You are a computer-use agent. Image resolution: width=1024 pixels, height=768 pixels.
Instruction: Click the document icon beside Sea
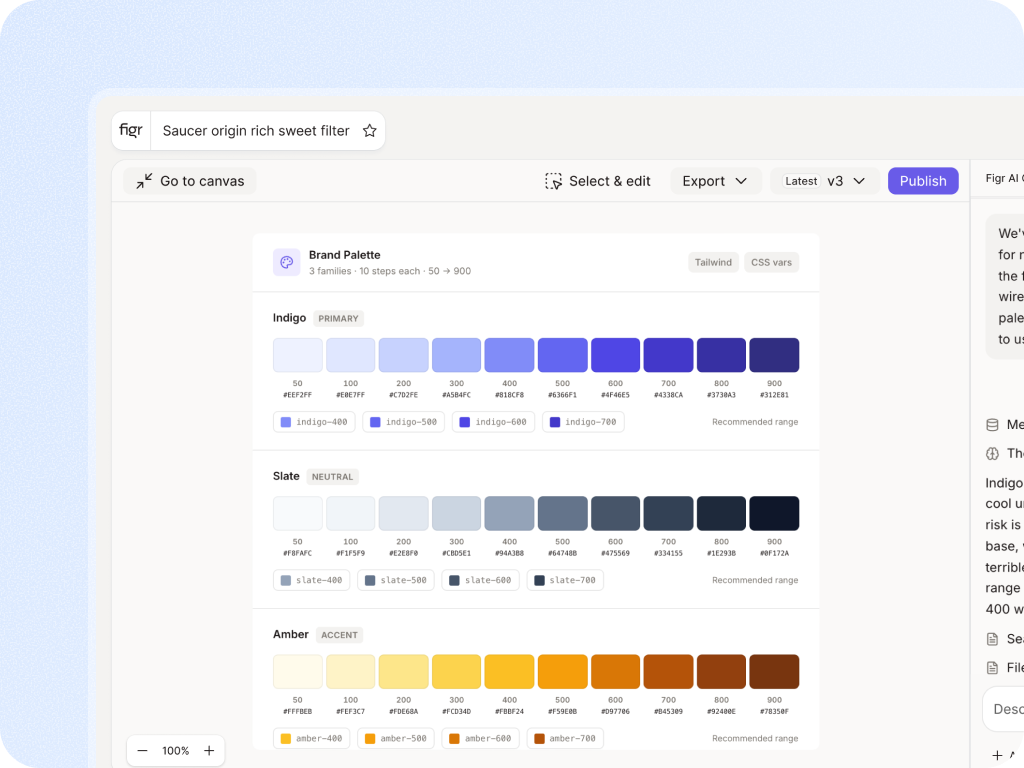992,639
